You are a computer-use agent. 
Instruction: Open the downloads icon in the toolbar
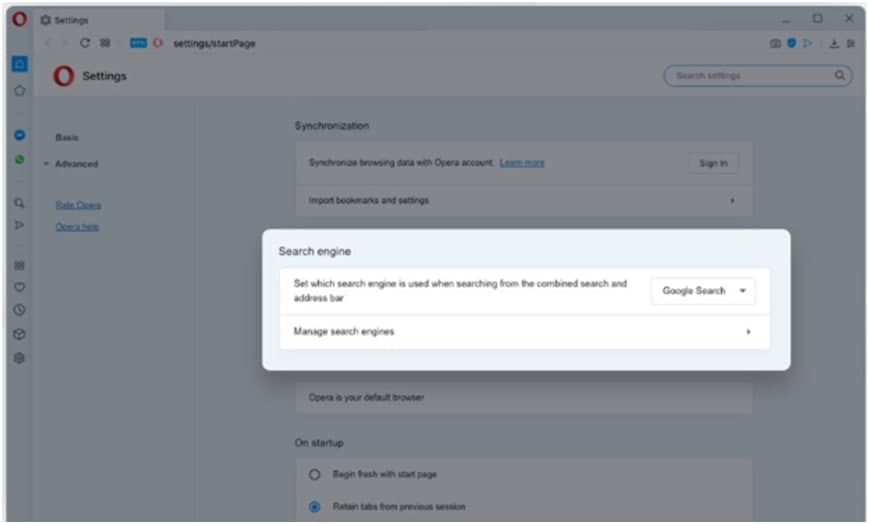(834, 44)
